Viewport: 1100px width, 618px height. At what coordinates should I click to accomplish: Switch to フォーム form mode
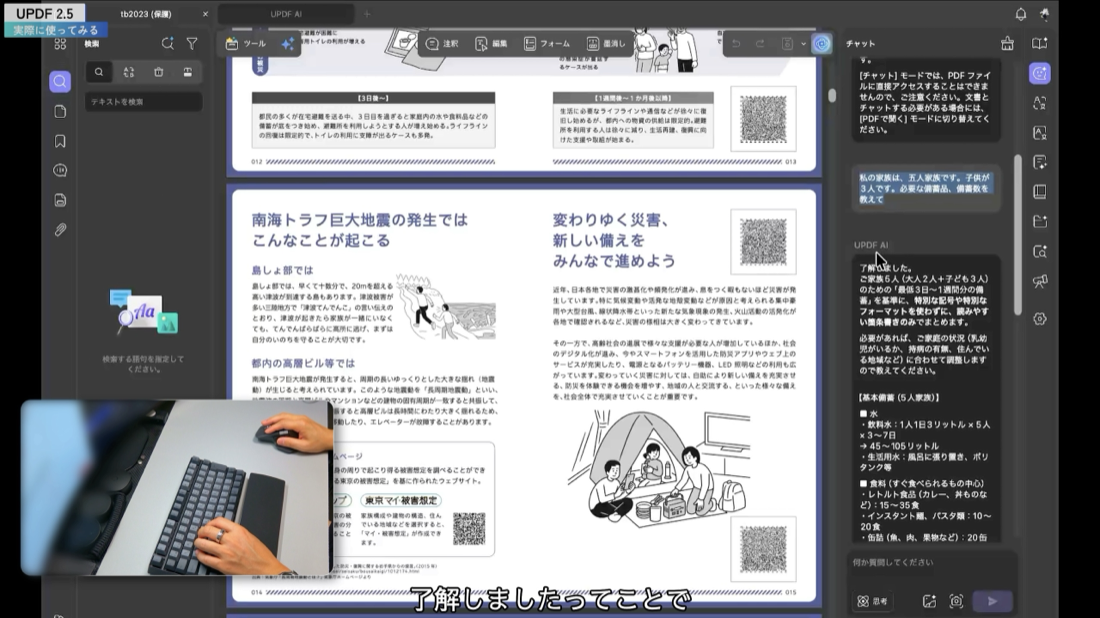[547, 43]
